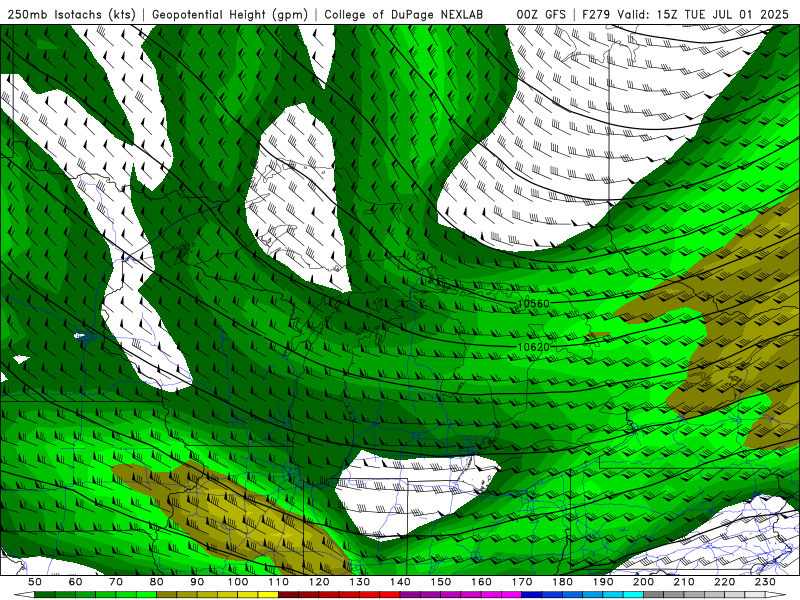Click the 210 label on the color scale
Image resolution: width=800 pixels, height=600 pixels.
point(684,582)
